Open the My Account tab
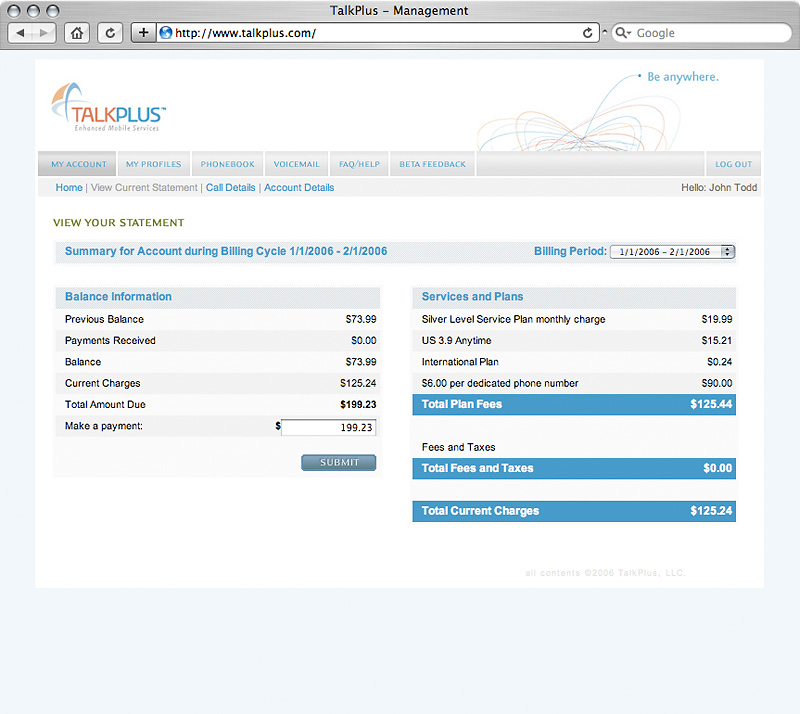The height and width of the screenshot is (714, 800). coord(79,164)
